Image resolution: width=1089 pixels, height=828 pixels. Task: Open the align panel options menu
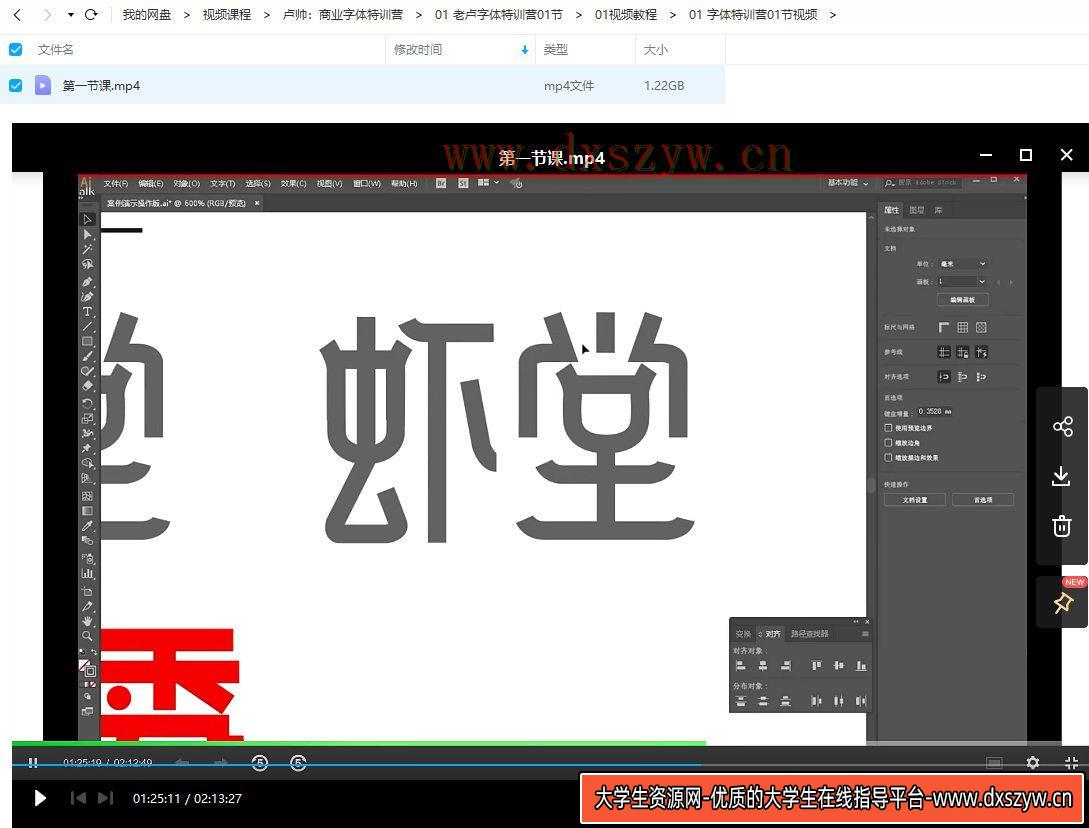point(865,634)
